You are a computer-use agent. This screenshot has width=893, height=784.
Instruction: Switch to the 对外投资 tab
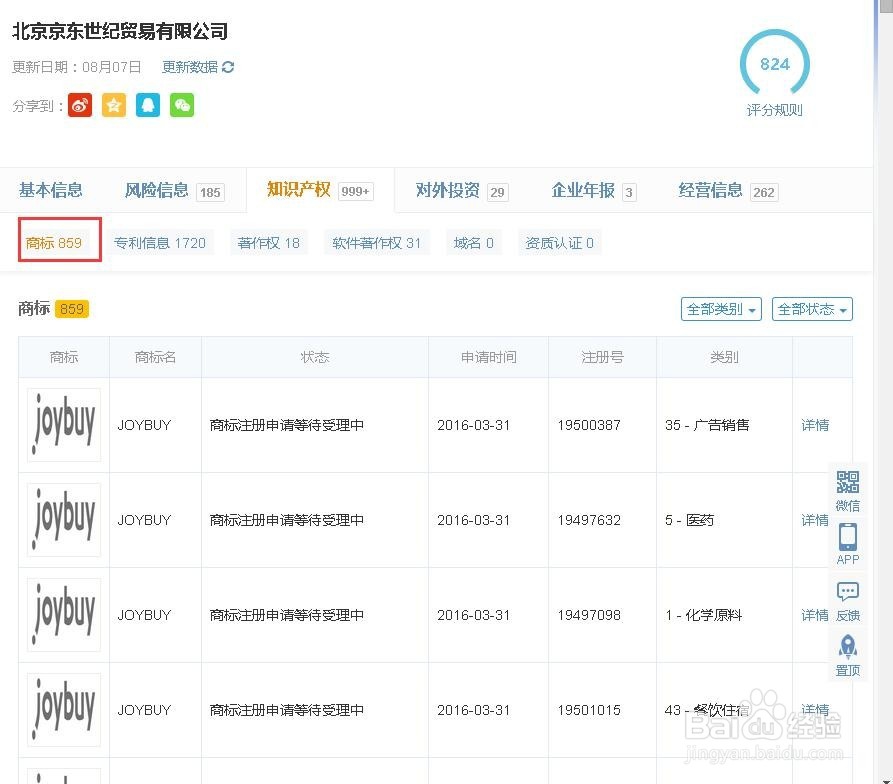(x=461, y=190)
